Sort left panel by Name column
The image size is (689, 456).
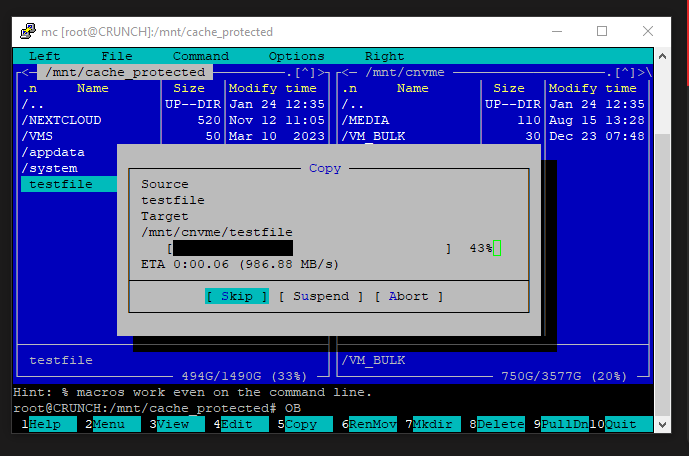[93, 88]
